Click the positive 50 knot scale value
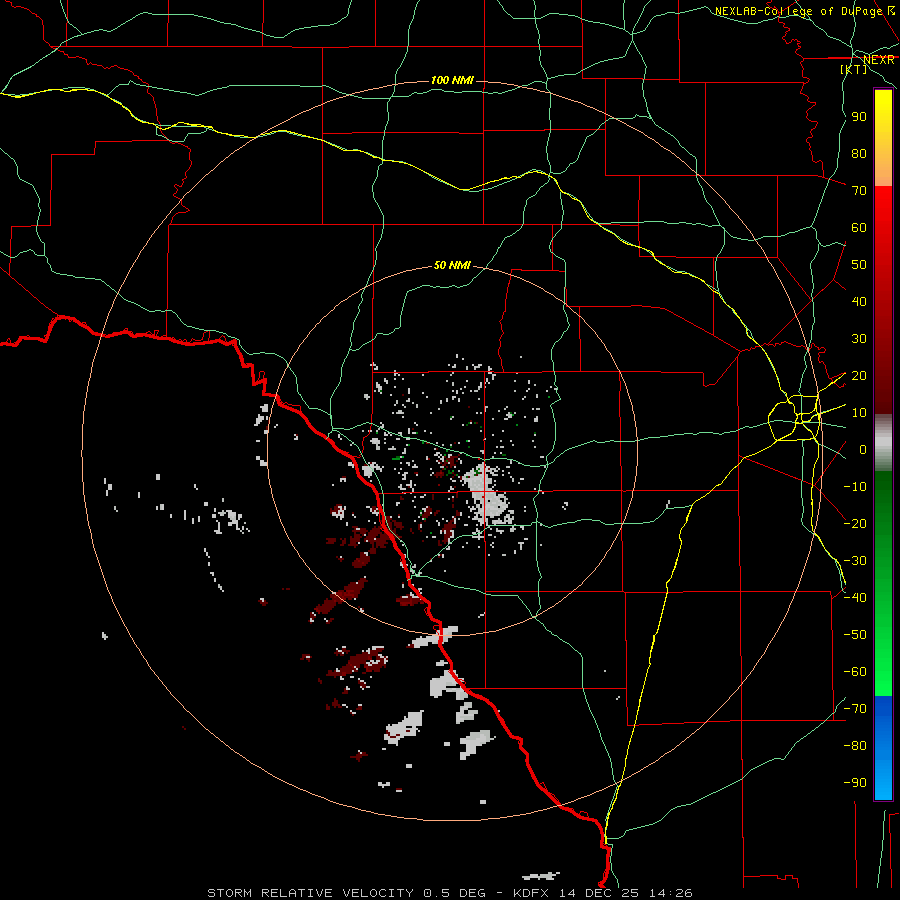Viewport: 900px width, 900px height. (859, 265)
